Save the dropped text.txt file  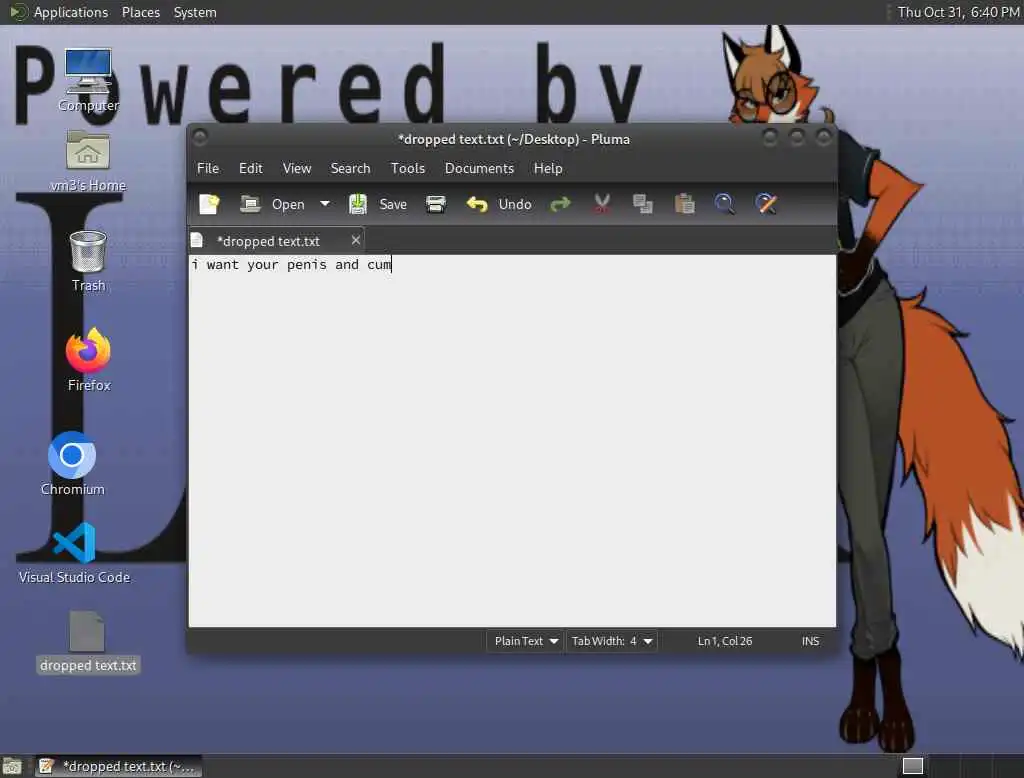pyautogui.click(x=377, y=204)
